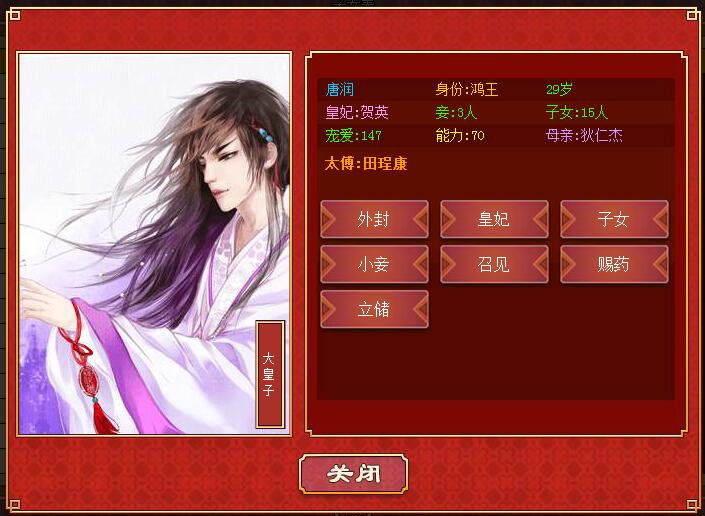Click the name label 唐润
Image resolution: width=705 pixels, height=516 pixels.
340,89
